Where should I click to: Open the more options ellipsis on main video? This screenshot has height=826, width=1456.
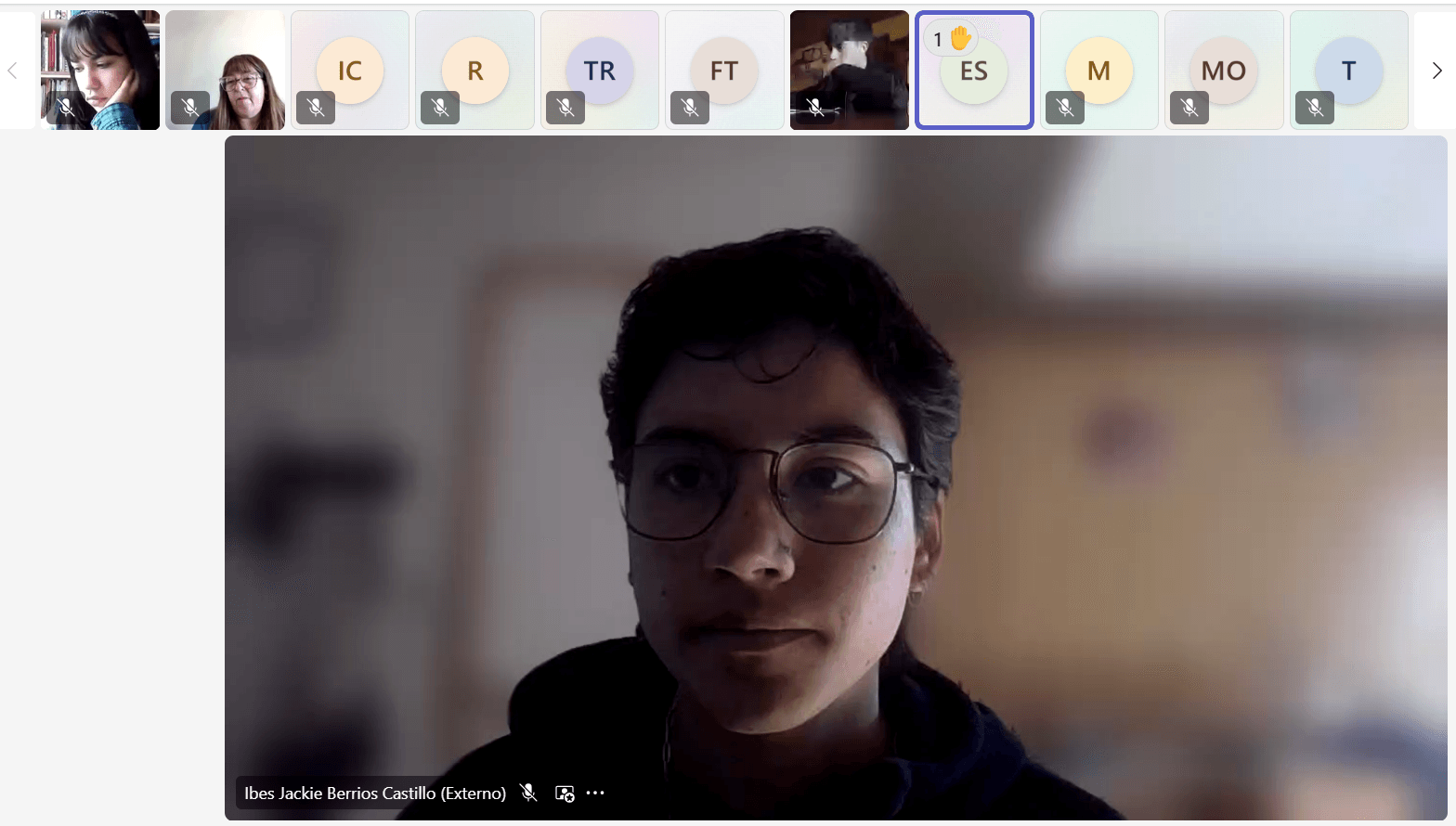tap(596, 793)
